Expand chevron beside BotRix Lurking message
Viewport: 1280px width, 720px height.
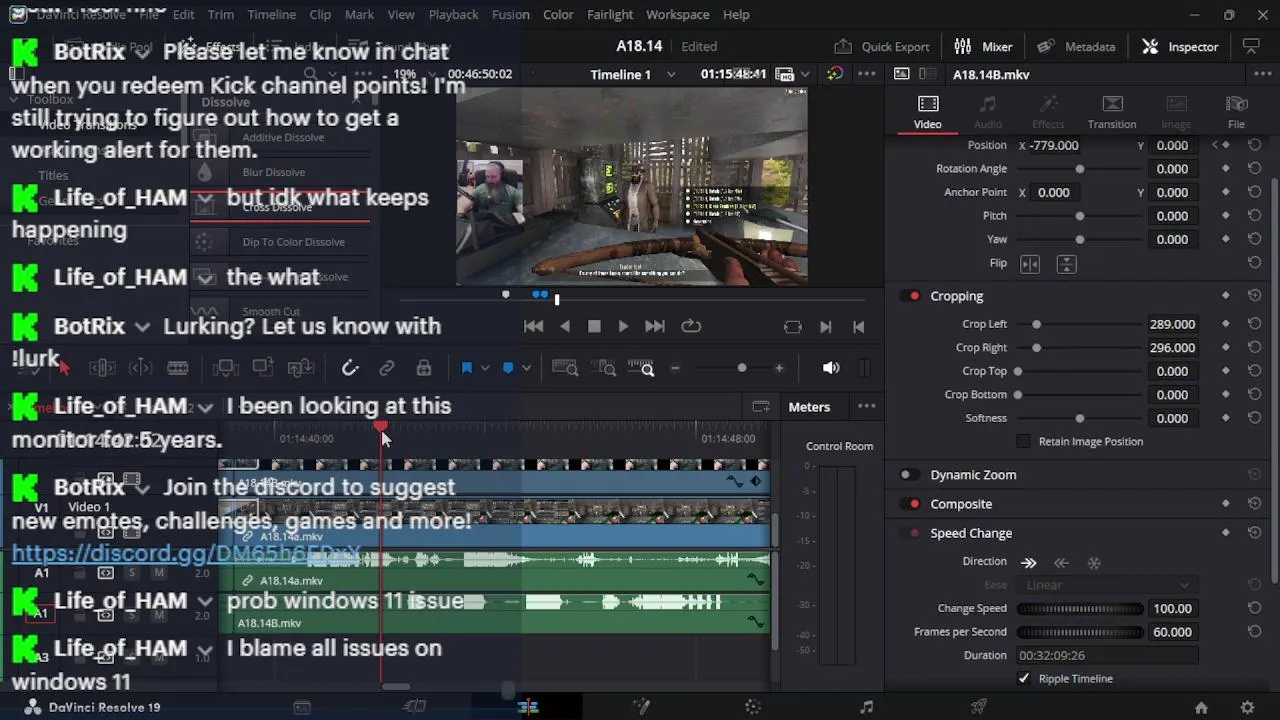[x=142, y=327]
